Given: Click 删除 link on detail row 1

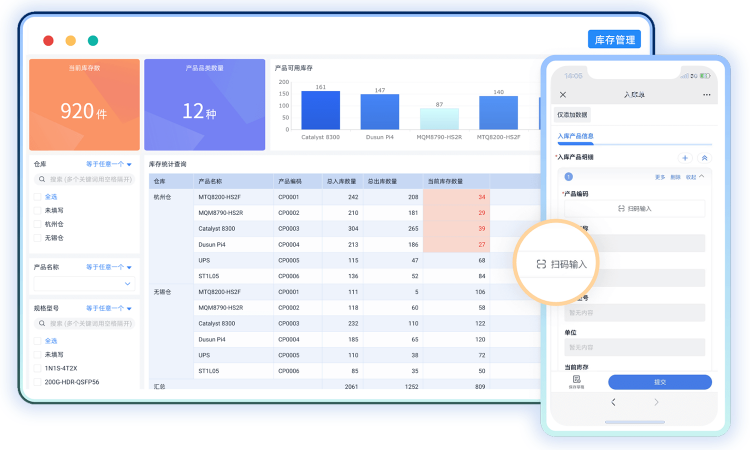Looking at the screenshot, I should [675, 177].
